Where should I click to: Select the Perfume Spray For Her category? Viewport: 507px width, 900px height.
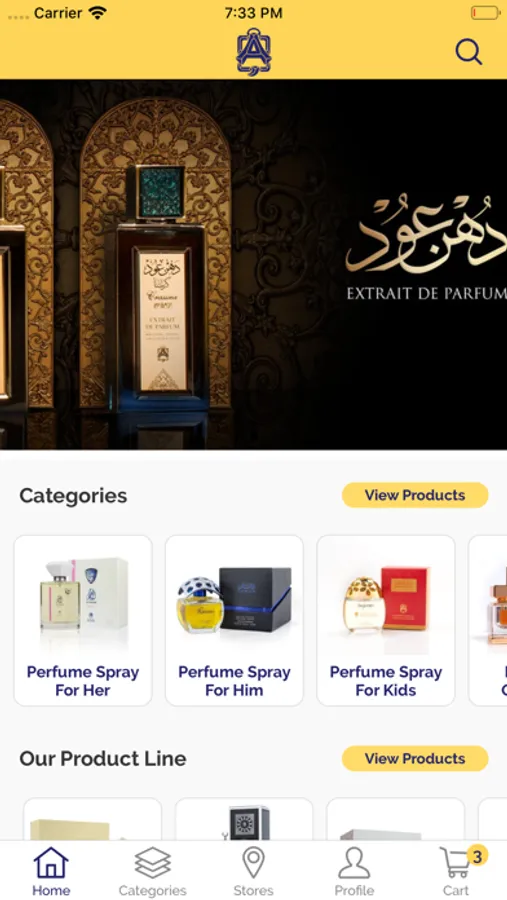83,620
